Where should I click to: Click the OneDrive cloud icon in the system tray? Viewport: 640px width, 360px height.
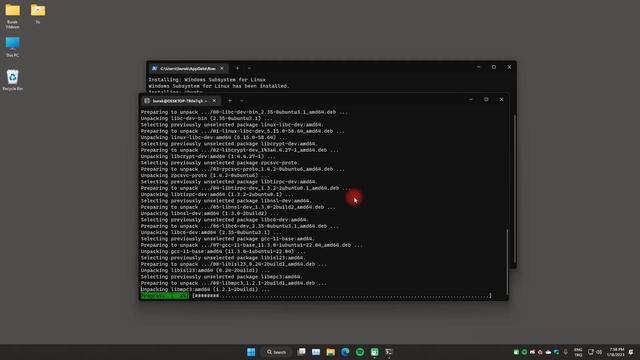click(x=548, y=352)
